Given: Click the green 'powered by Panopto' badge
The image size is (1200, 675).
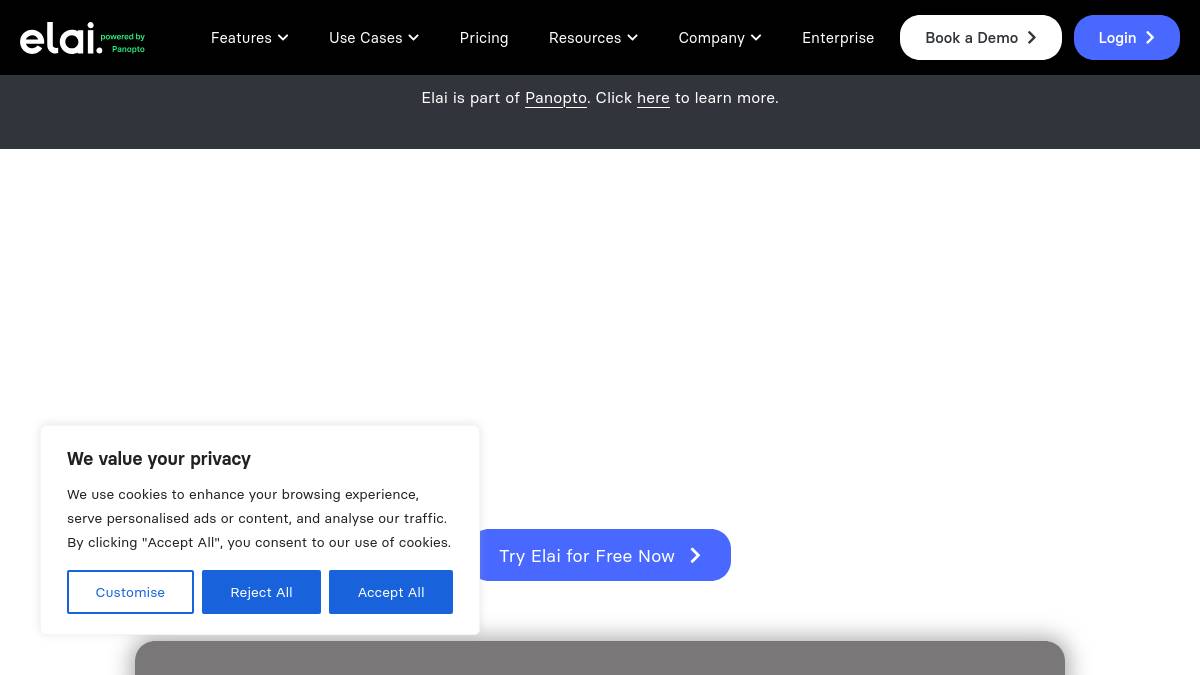Looking at the screenshot, I should (x=123, y=43).
